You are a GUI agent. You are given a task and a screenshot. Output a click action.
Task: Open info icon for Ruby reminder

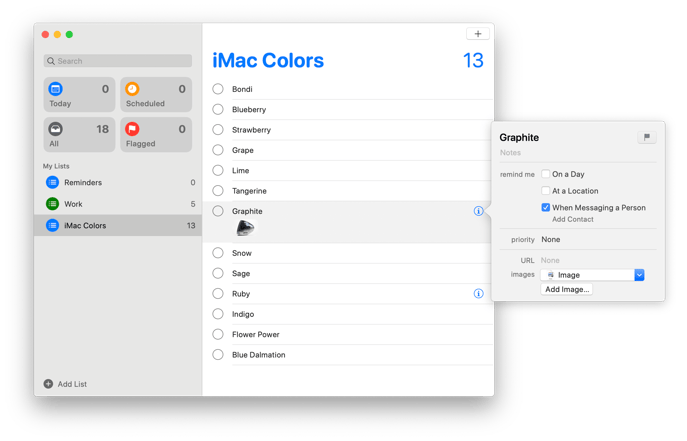478,293
